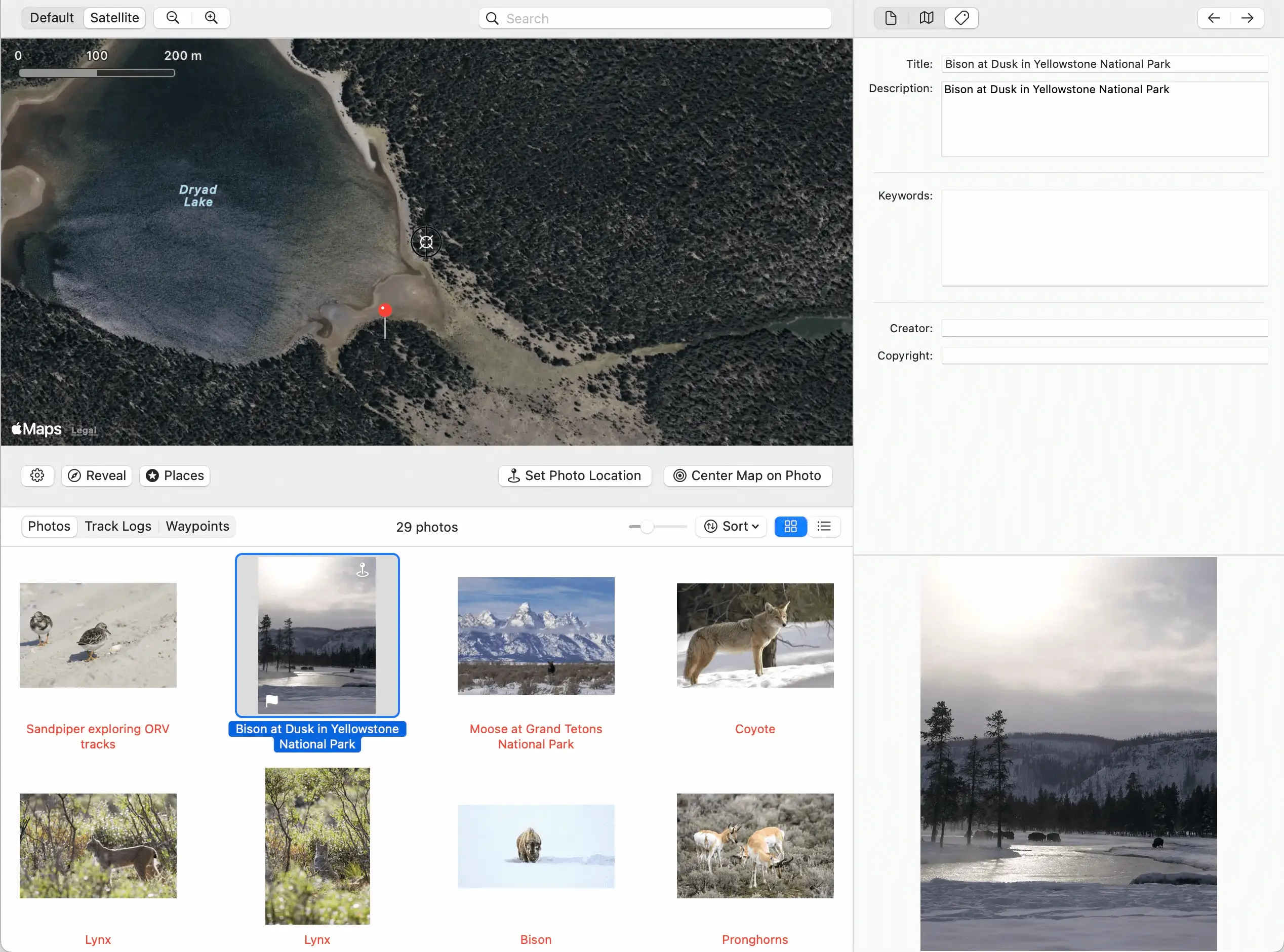The height and width of the screenshot is (952, 1284).
Task: Go to previous photo with left arrow
Action: (1214, 18)
